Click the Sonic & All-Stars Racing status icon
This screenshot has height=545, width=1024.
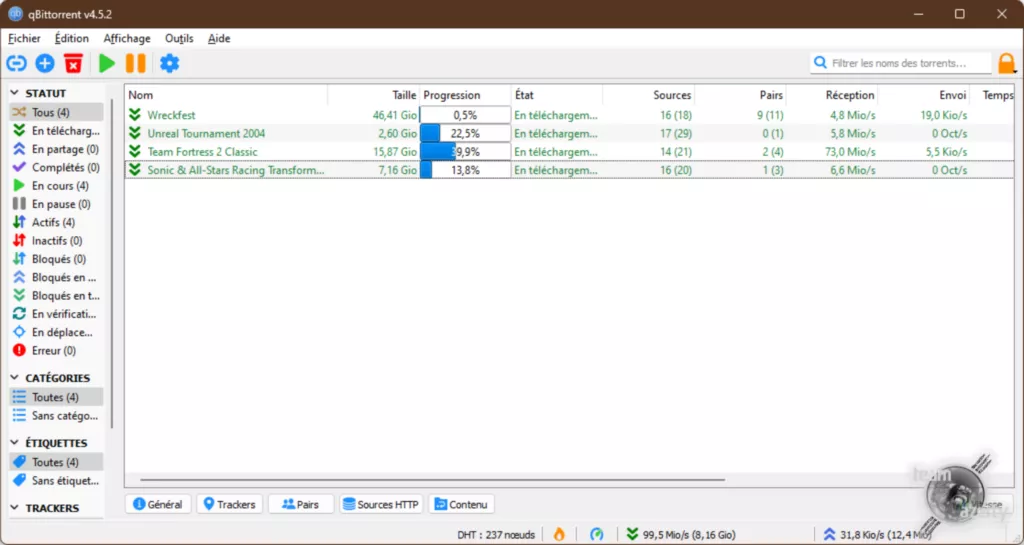135,170
